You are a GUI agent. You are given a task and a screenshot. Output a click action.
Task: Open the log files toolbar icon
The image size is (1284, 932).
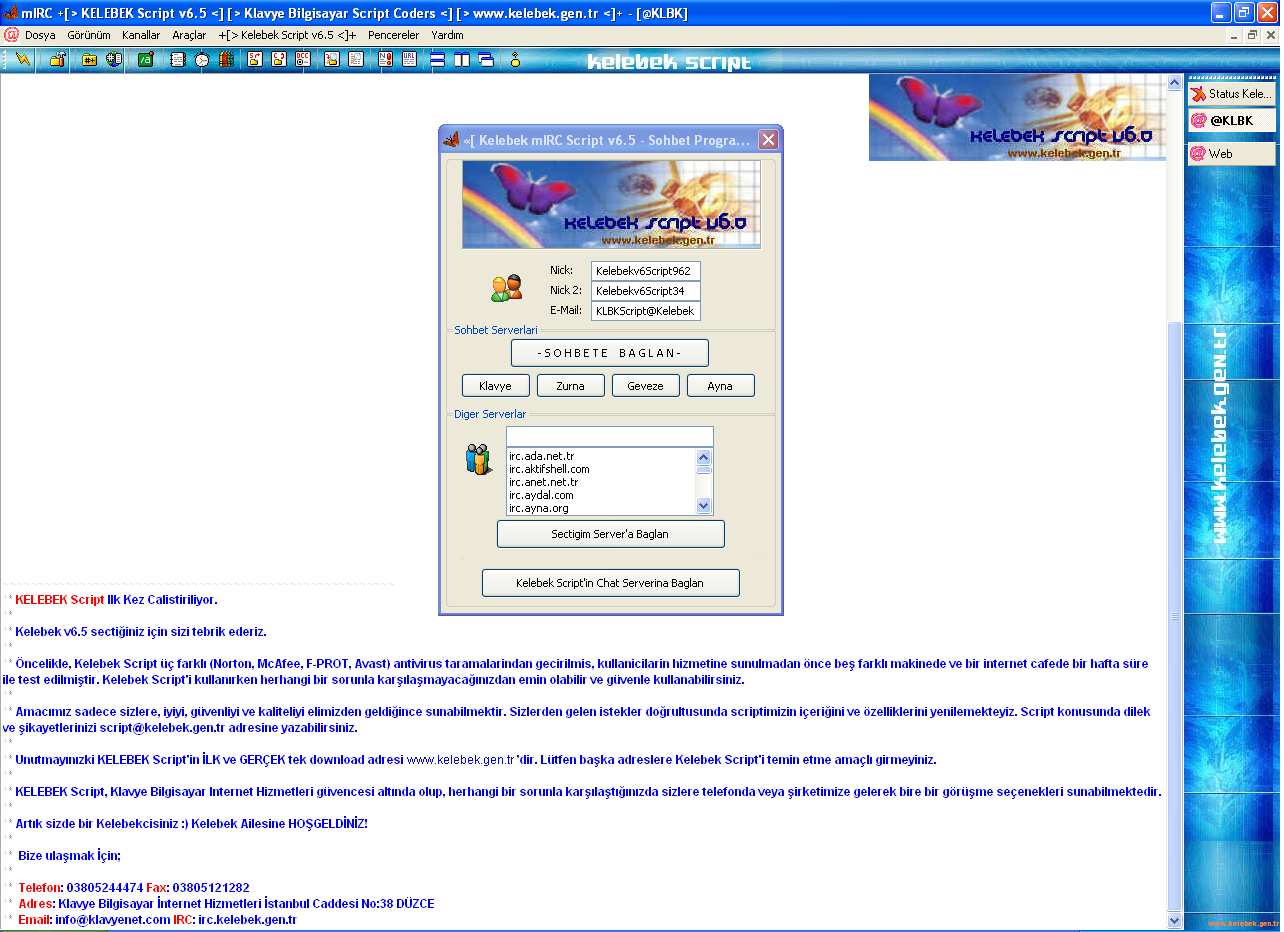tap(356, 60)
